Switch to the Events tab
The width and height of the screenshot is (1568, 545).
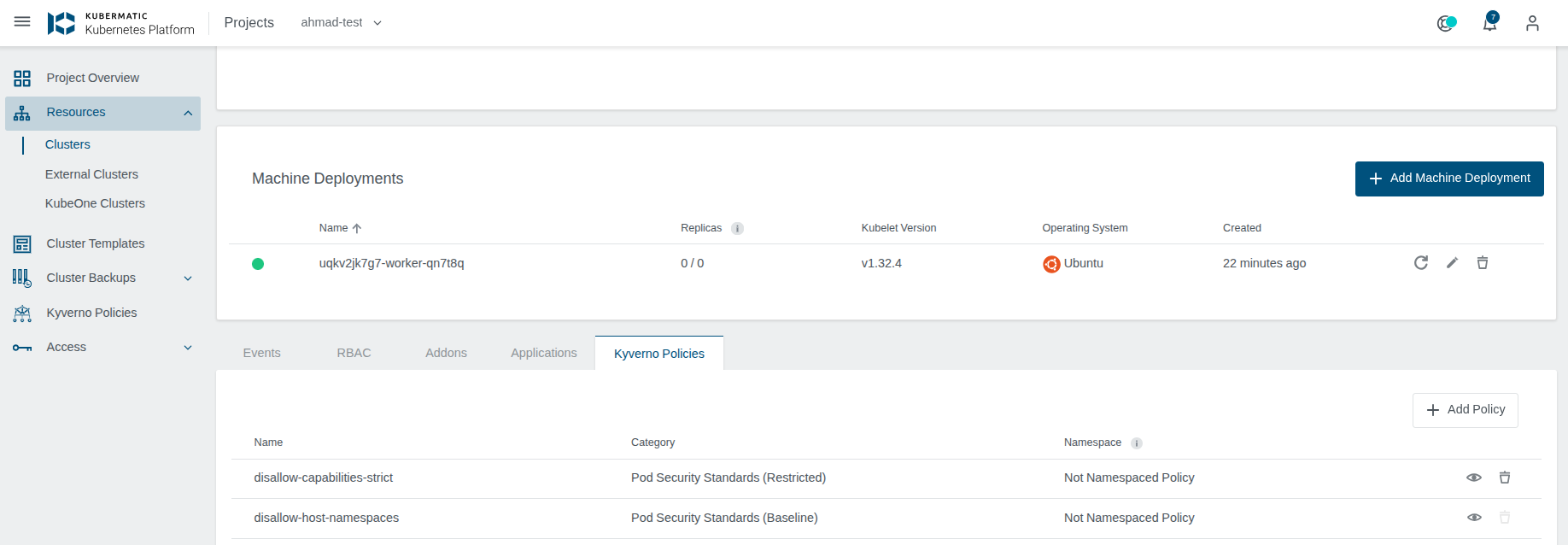coord(261,354)
